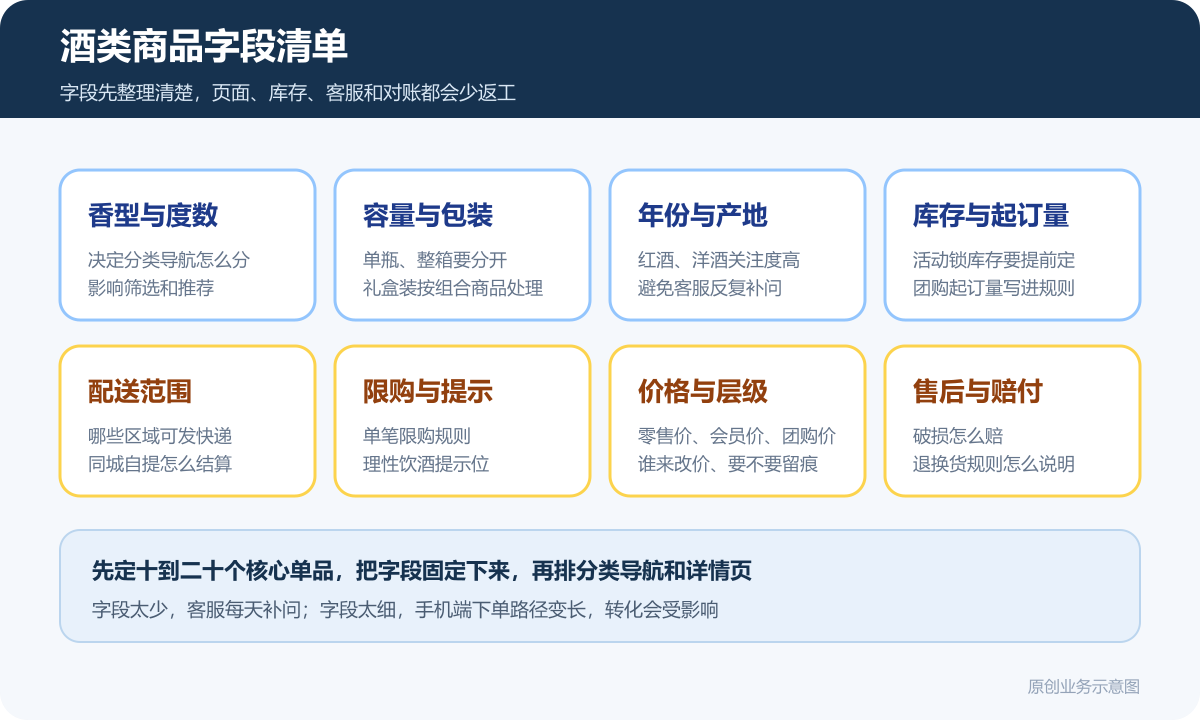The height and width of the screenshot is (720, 1200).
Task: Click the line 谁来改价、要不要留痕
Action: (x=728, y=464)
